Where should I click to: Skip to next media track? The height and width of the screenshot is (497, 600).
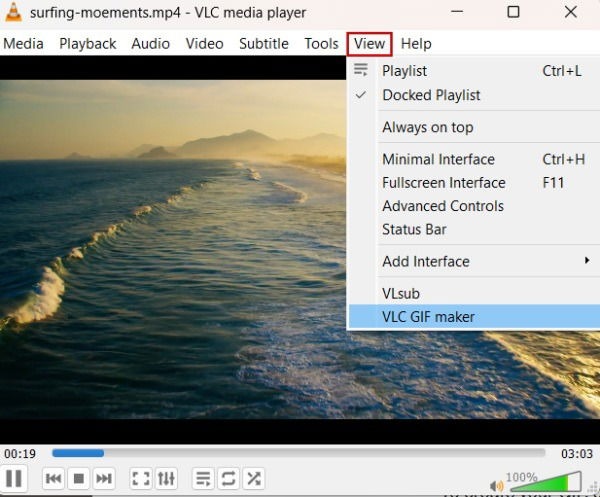pos(104,479)
